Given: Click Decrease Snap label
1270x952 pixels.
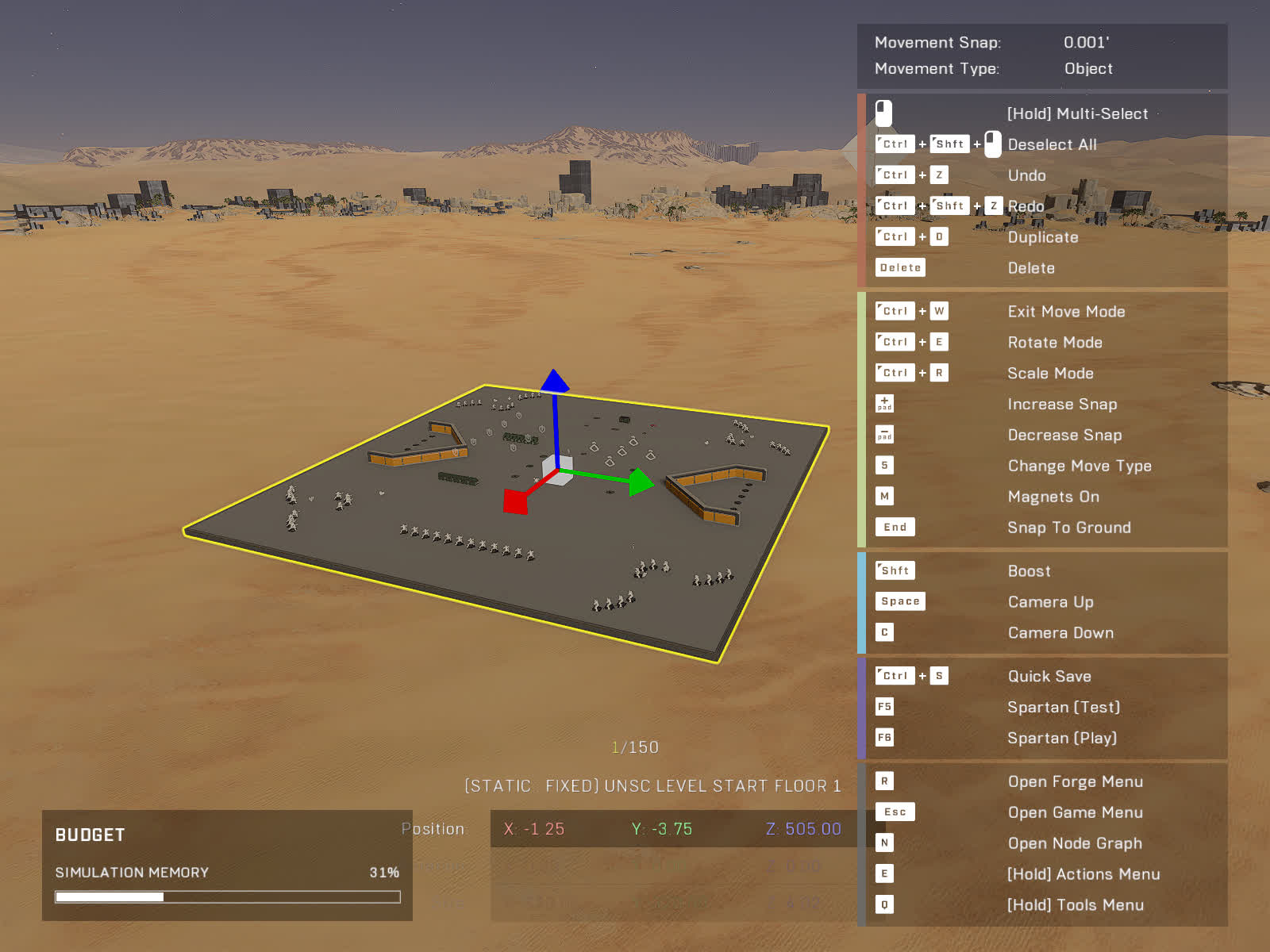Looking at the screenshot, I should tap(1064, 435).
